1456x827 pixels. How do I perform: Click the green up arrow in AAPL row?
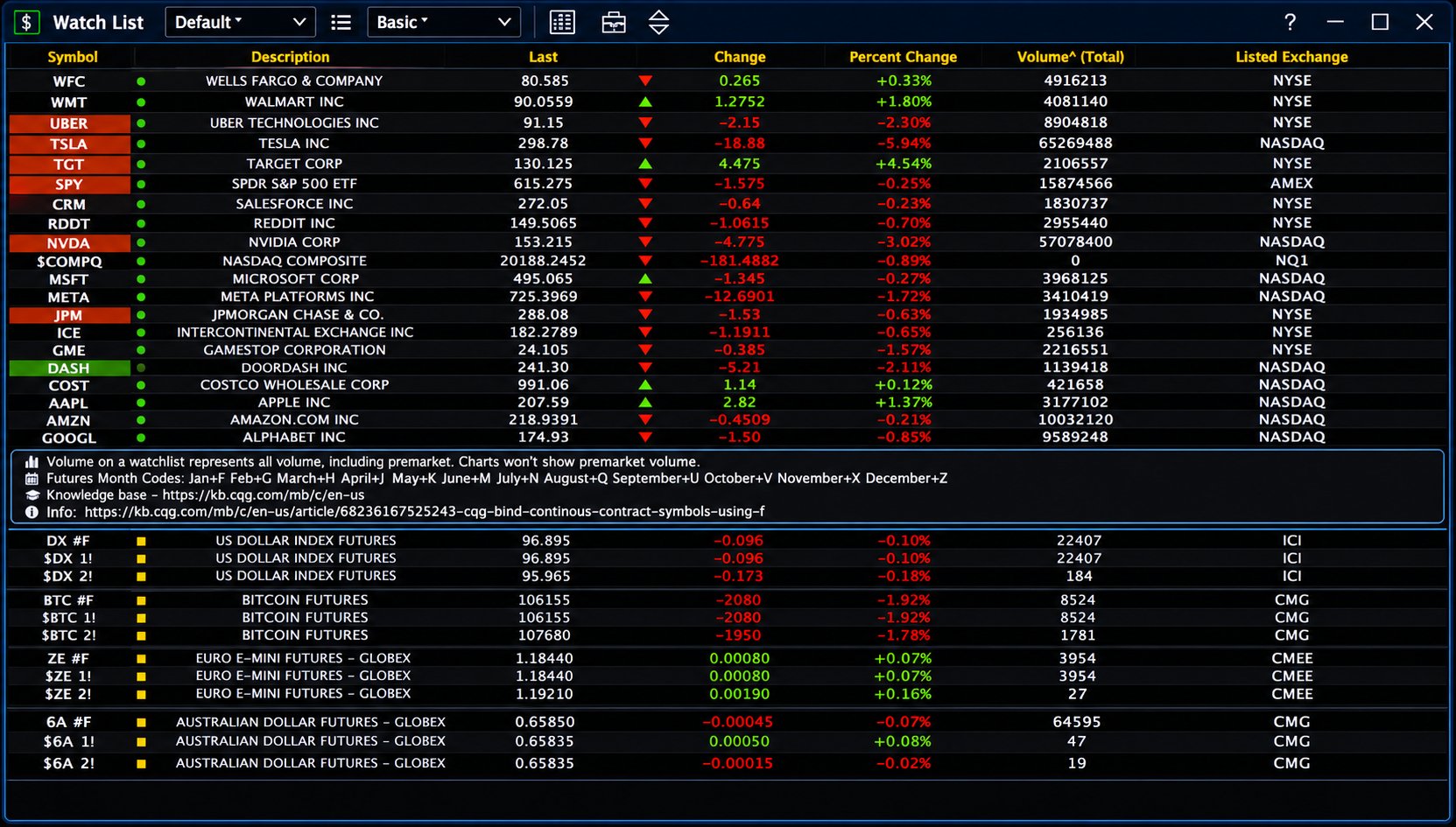pos(645,403)
